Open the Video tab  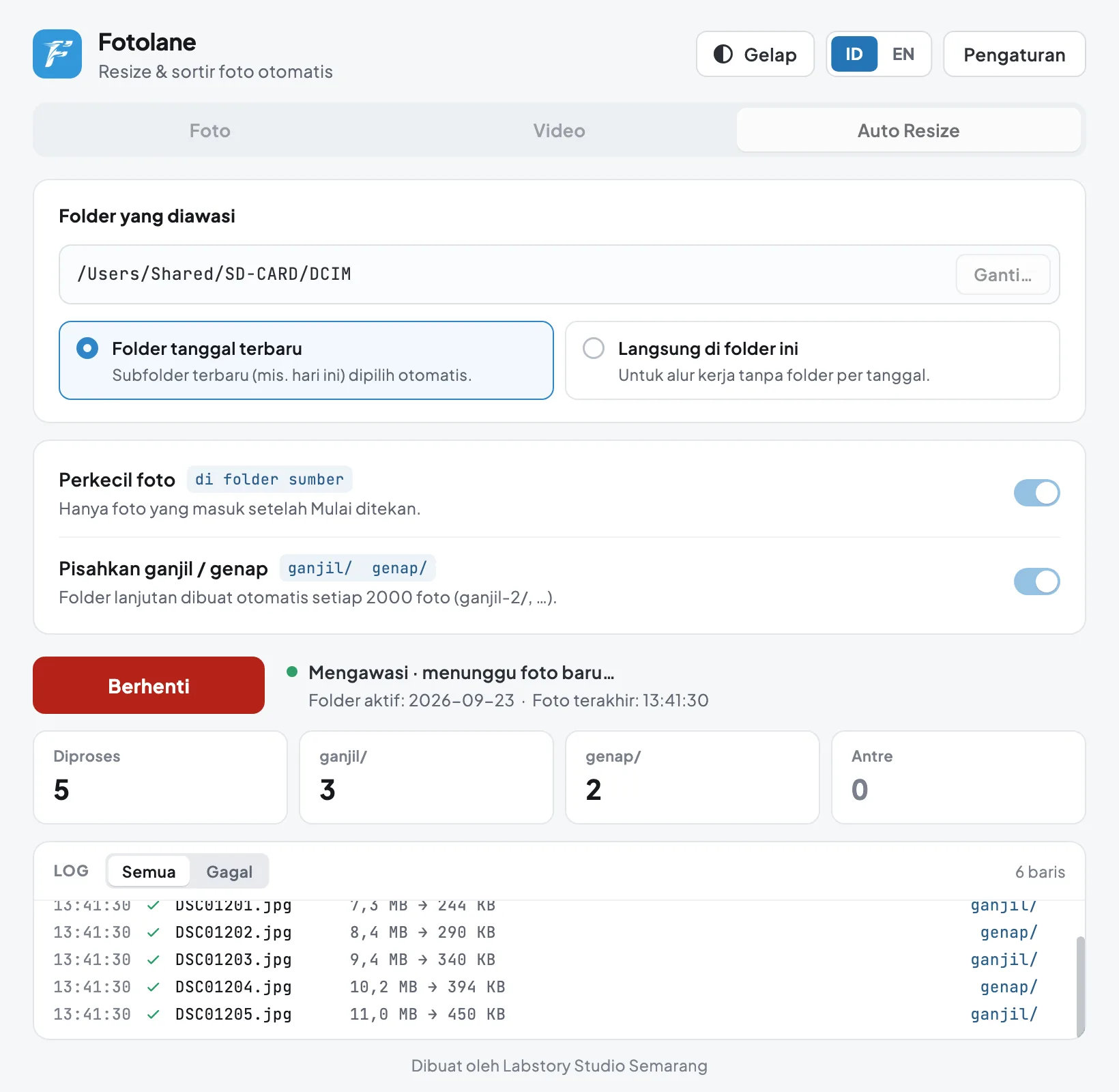tap(559, 130)
